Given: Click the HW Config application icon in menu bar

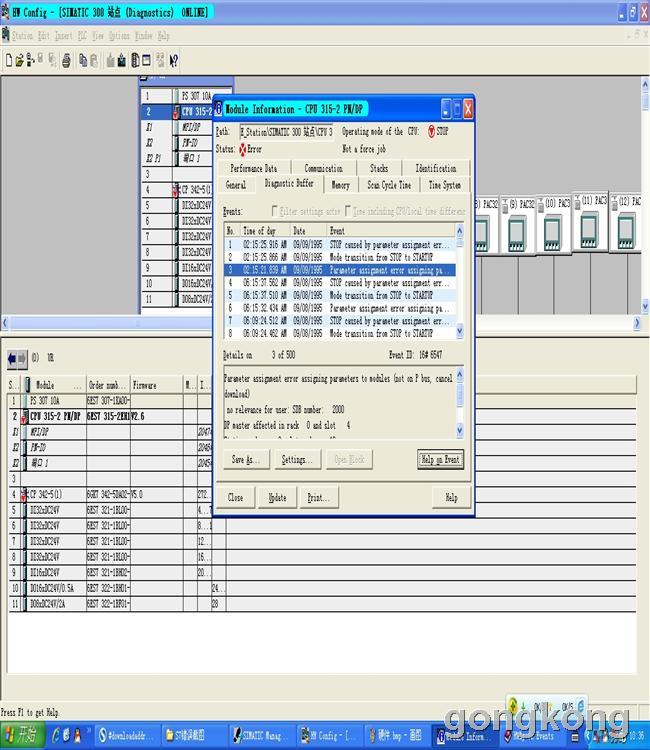Looking at the screenshot, I should [x=6, y=35].
